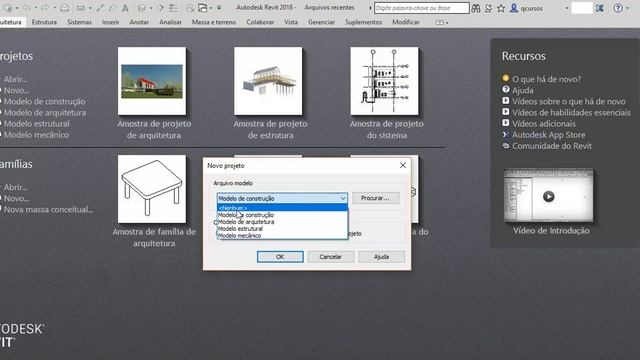Open the Sistemas ribbon tab
Image resolution: width=640 pixels, height=360 pixels.
click(x=79, y=22)
